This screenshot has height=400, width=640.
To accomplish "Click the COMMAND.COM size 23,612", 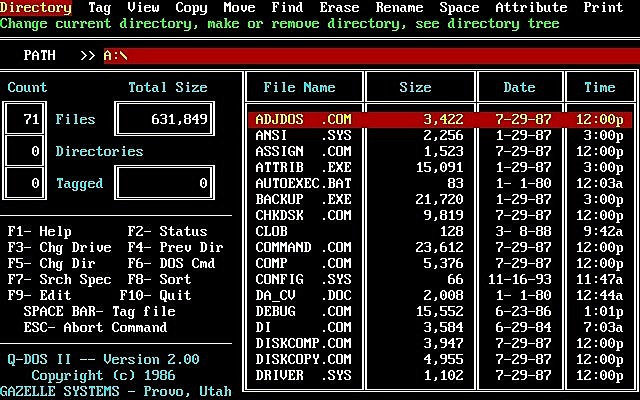I will pos(439,247).
